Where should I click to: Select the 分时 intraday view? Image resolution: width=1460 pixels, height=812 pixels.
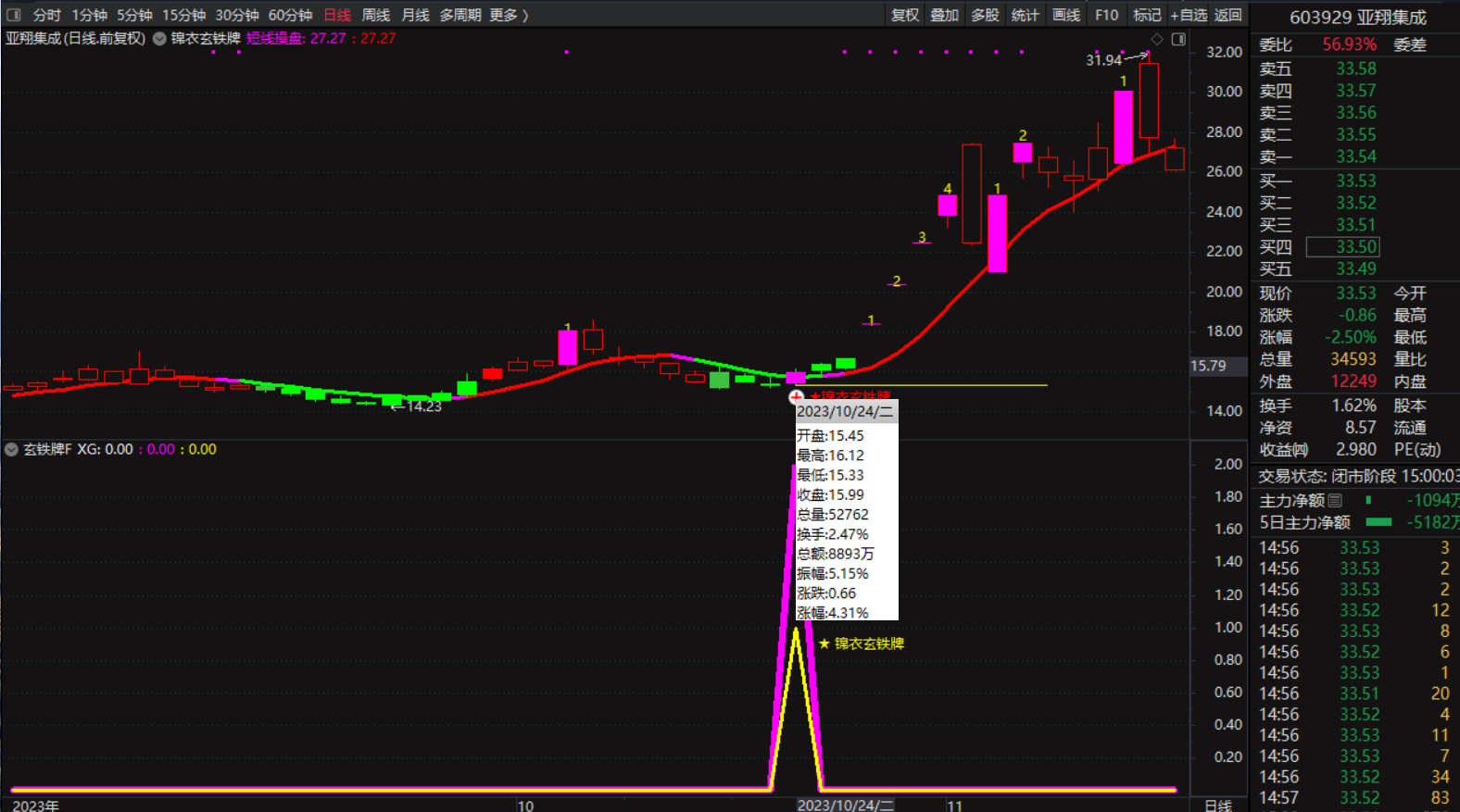click(46, 15)
